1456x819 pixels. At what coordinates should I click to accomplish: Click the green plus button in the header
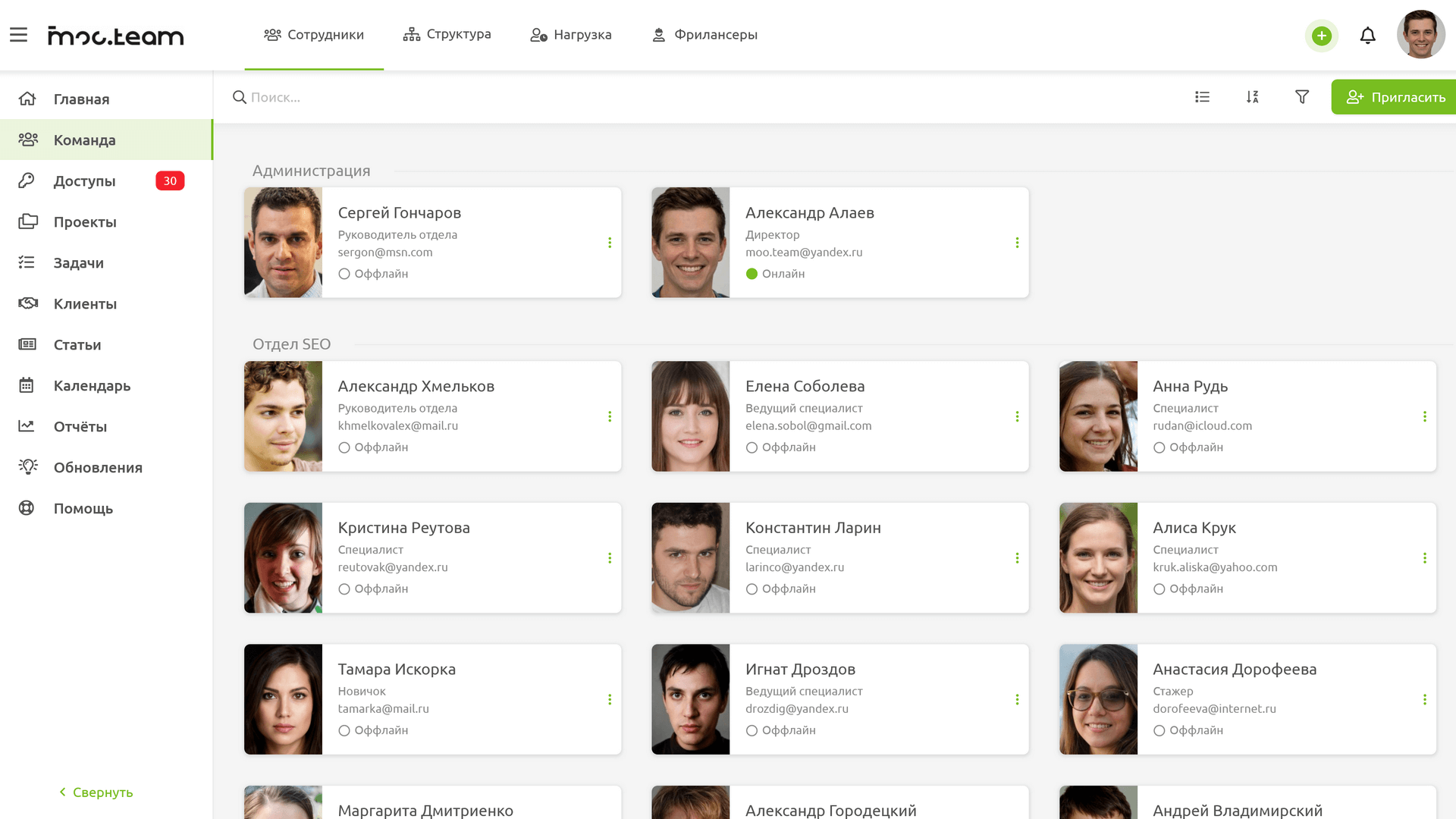[x=1322, y=36]
